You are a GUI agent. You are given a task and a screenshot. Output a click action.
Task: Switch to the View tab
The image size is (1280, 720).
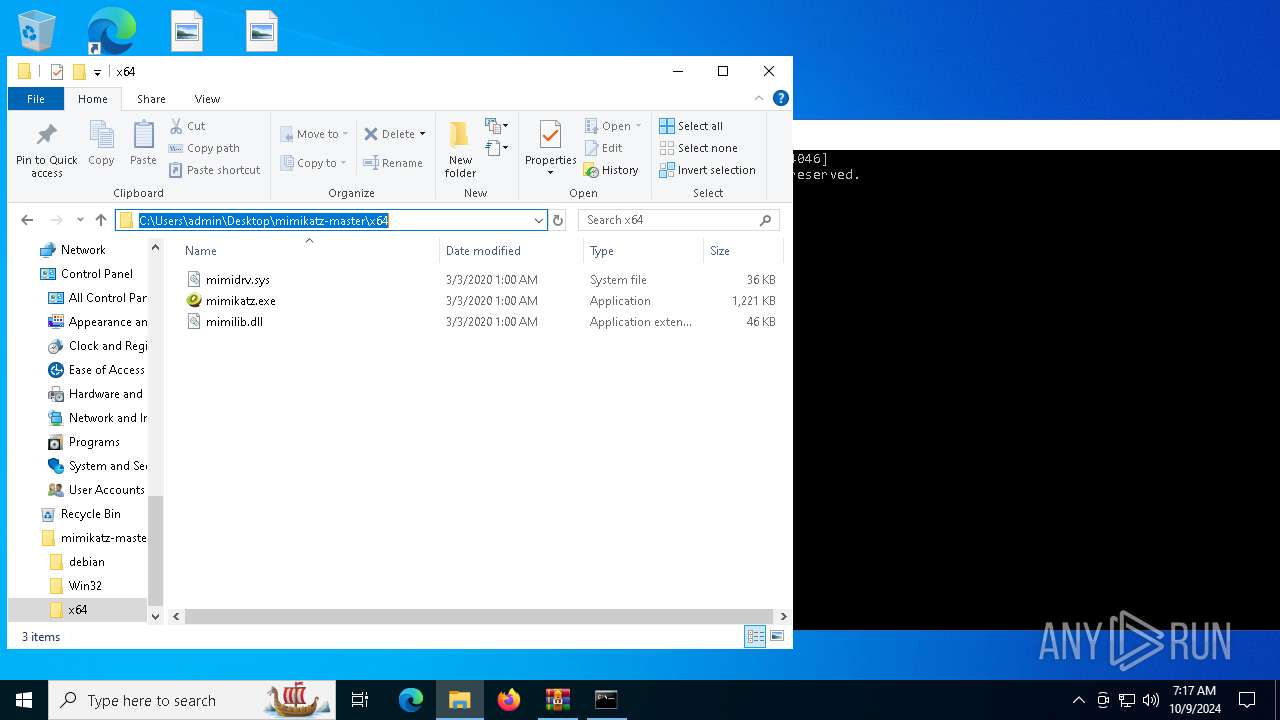click(207, 99)
